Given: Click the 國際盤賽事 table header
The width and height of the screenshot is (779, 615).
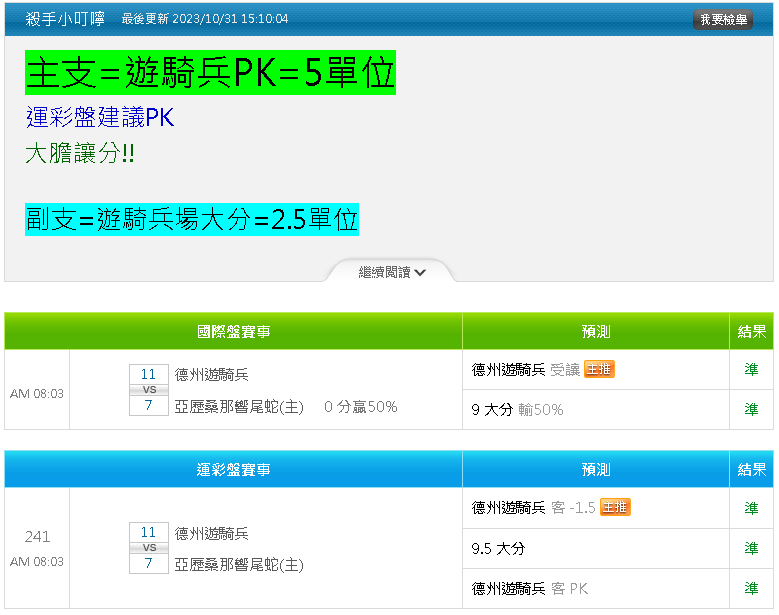Looking at the screenshot, I should pyautogui.click(x=234, y=331).
